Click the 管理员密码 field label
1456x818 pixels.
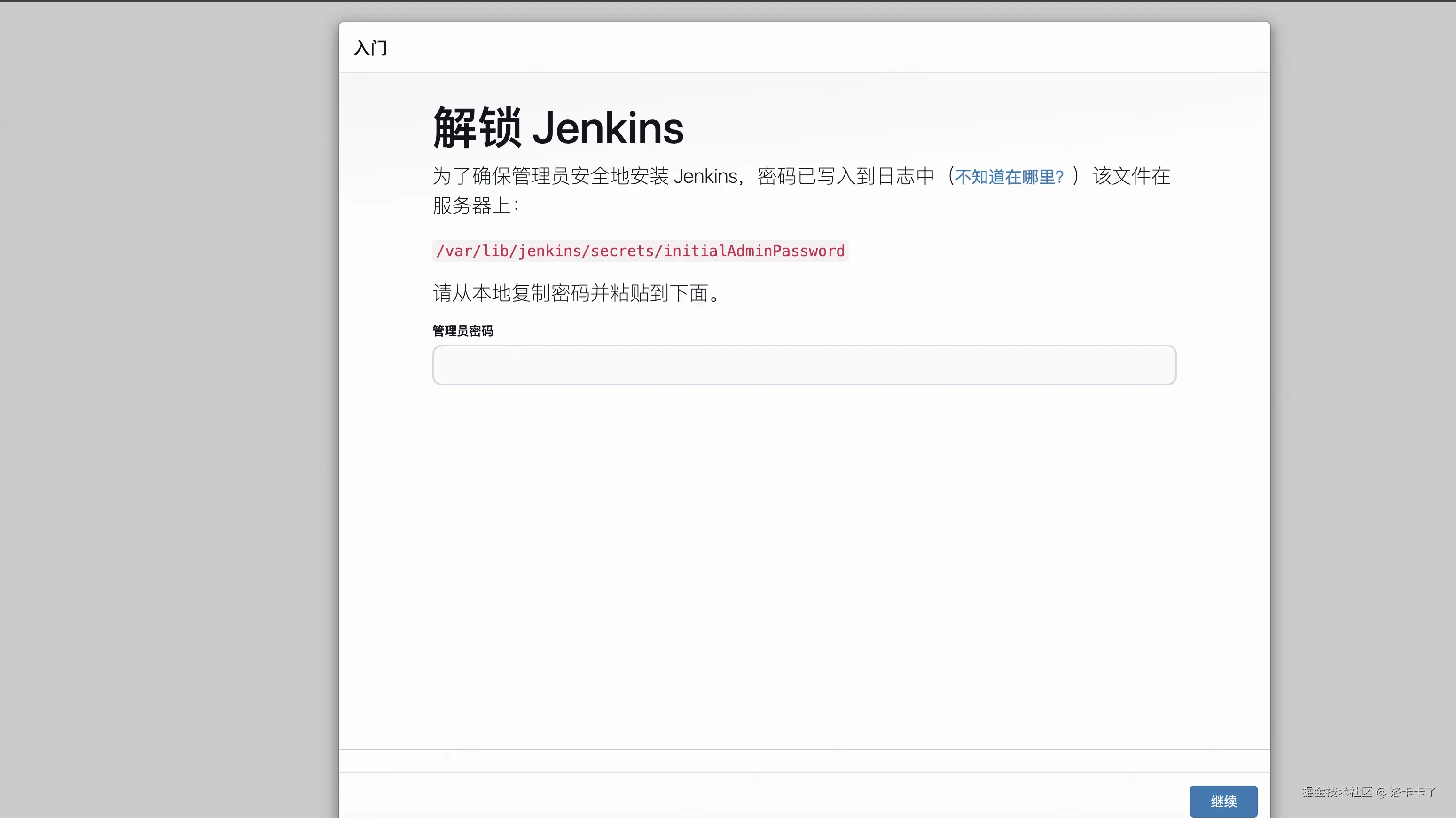[x=462, y=330]
